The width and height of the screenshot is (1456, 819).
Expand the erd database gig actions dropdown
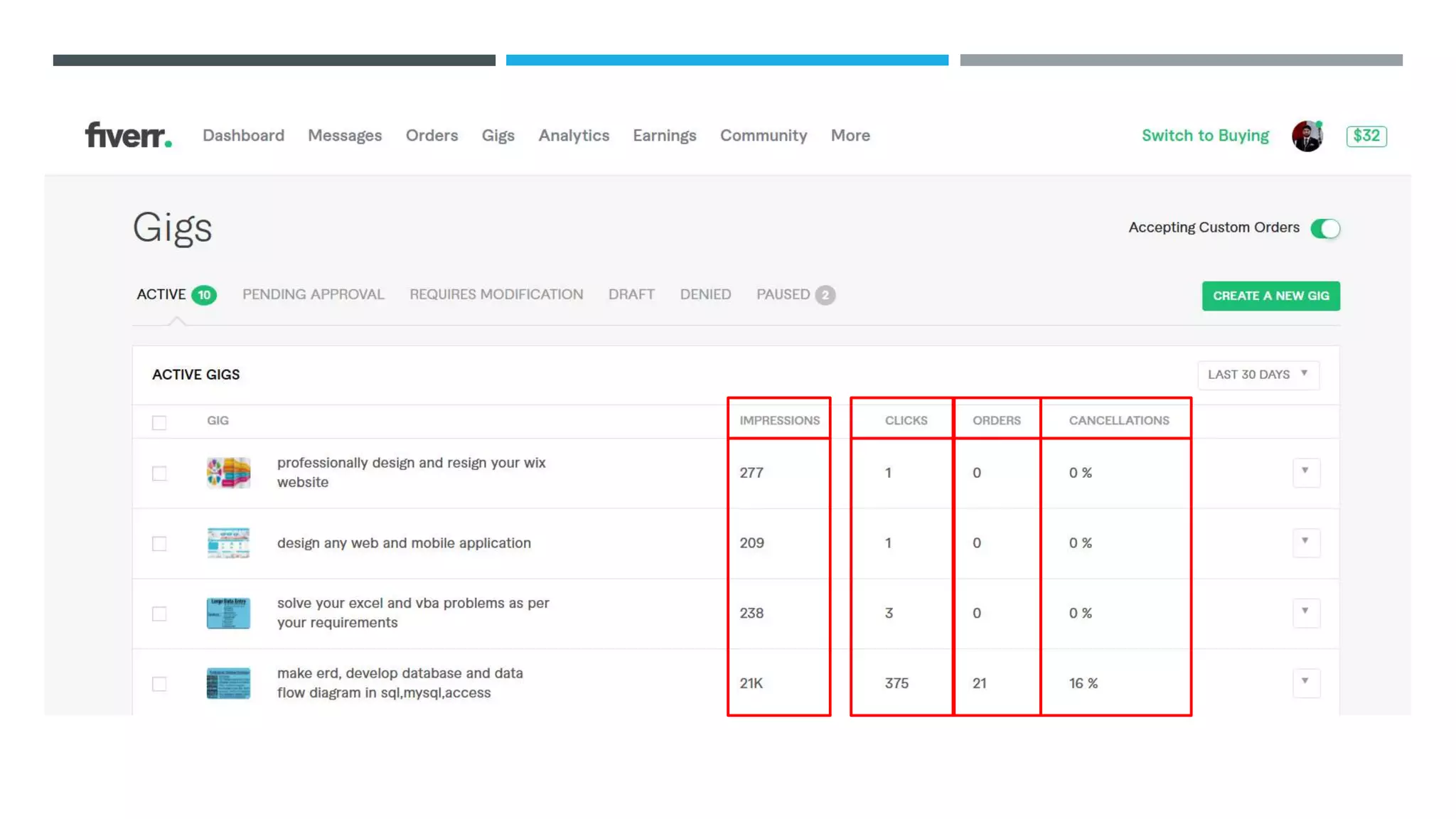[x=1305, y=682]
